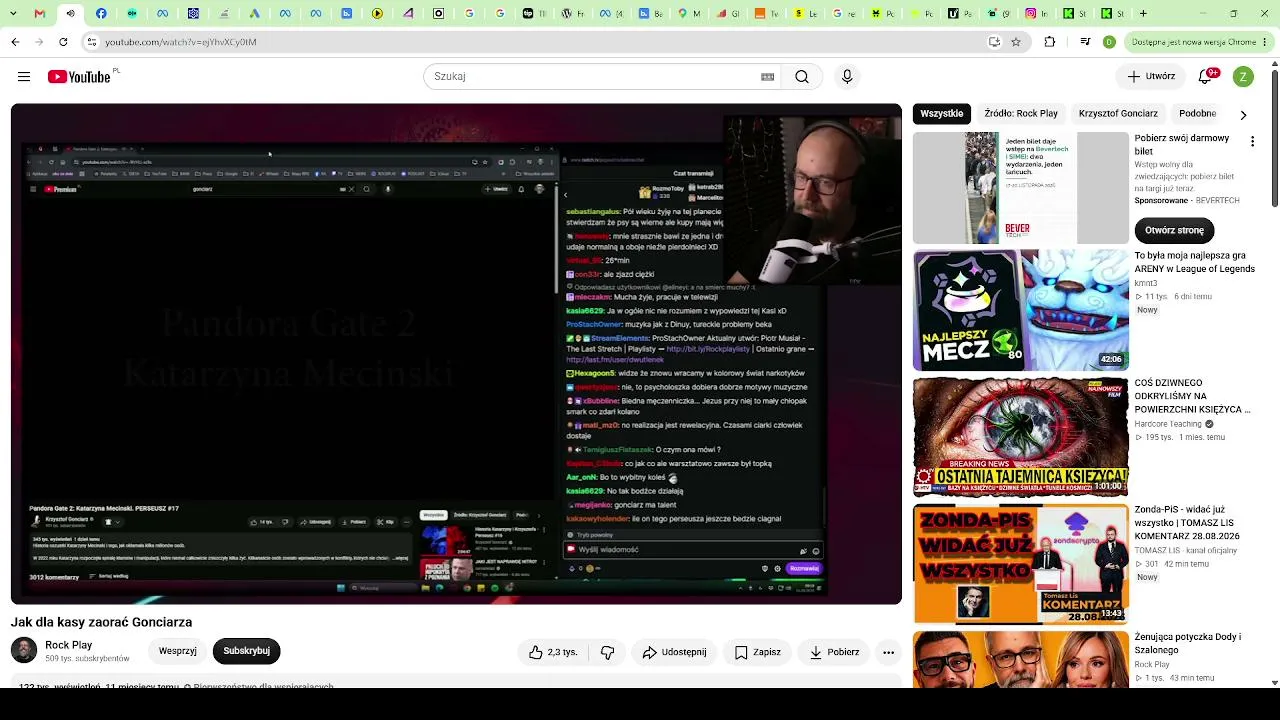Open title 'Żenująca potyczka Dody i Szalonego'
This screenshot has height=720, width=1280.
pyautogui.click(x=1187, y=643)
